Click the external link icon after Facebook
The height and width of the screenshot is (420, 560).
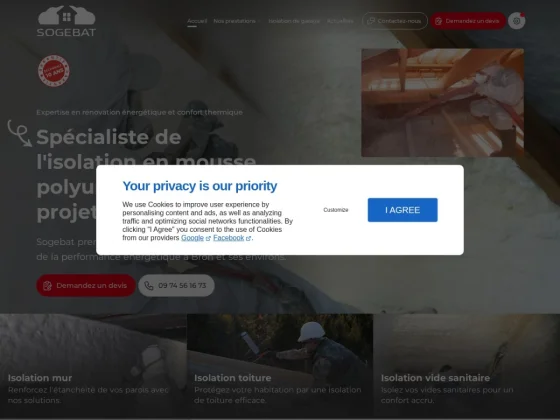pyautogui.click(x=248, y=238)
